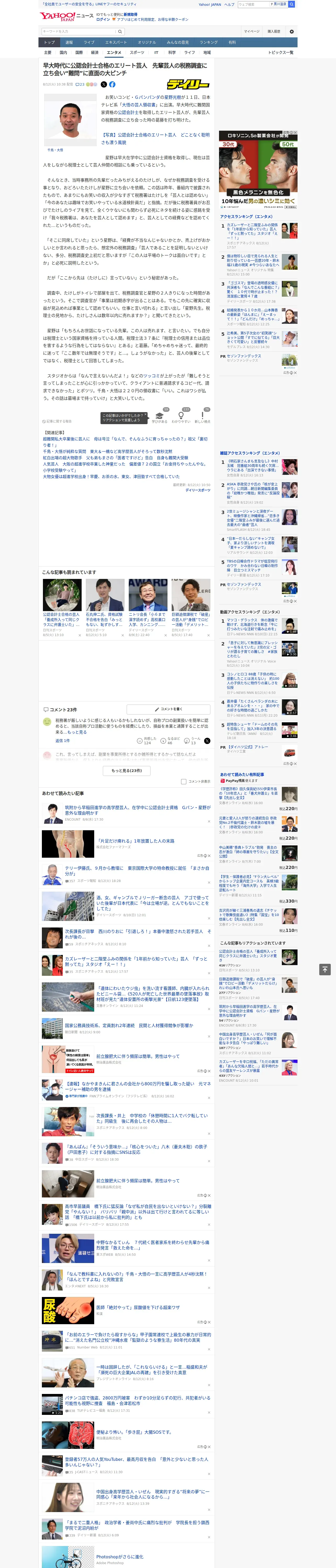Click the blue search button at top right
The width and height of the screenshot is (336, 1568).
[x=292, y=4]
